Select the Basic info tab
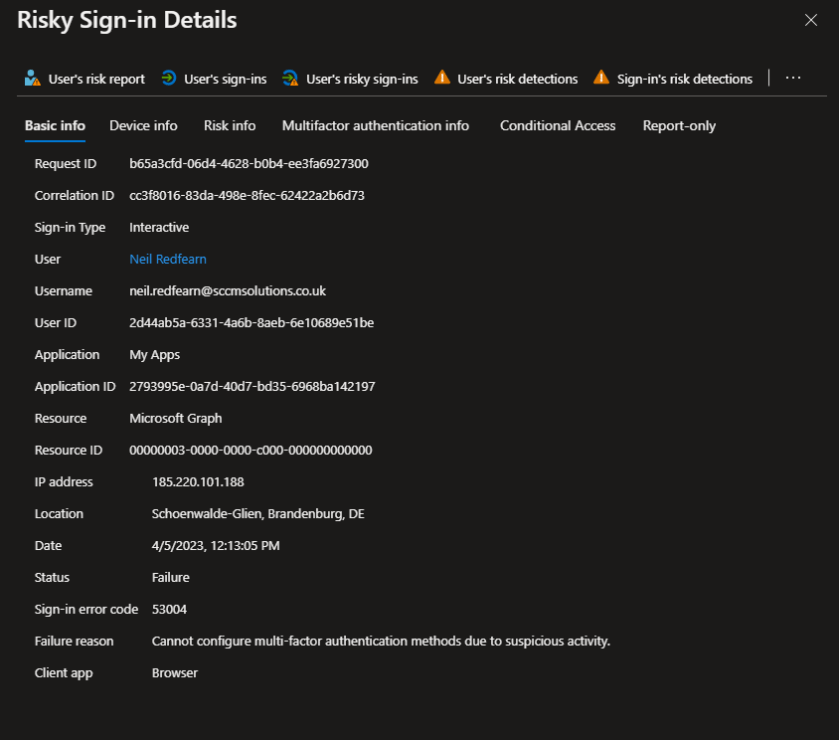Viewport: 839px width, 740px height. (55, 125)
